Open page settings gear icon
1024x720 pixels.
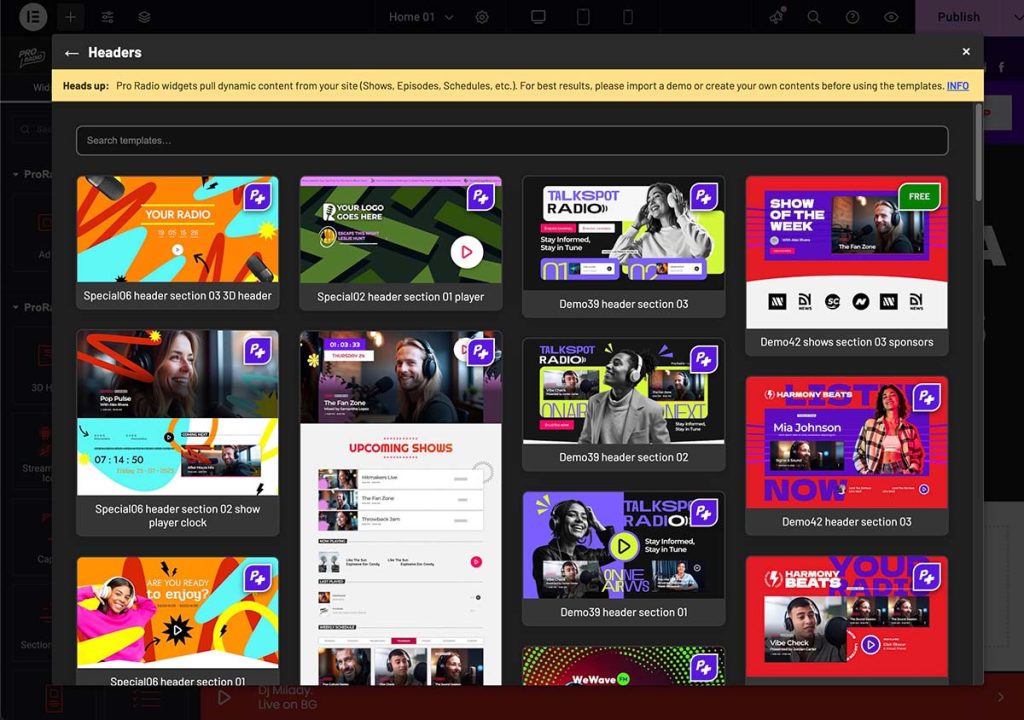click(482, 17)
